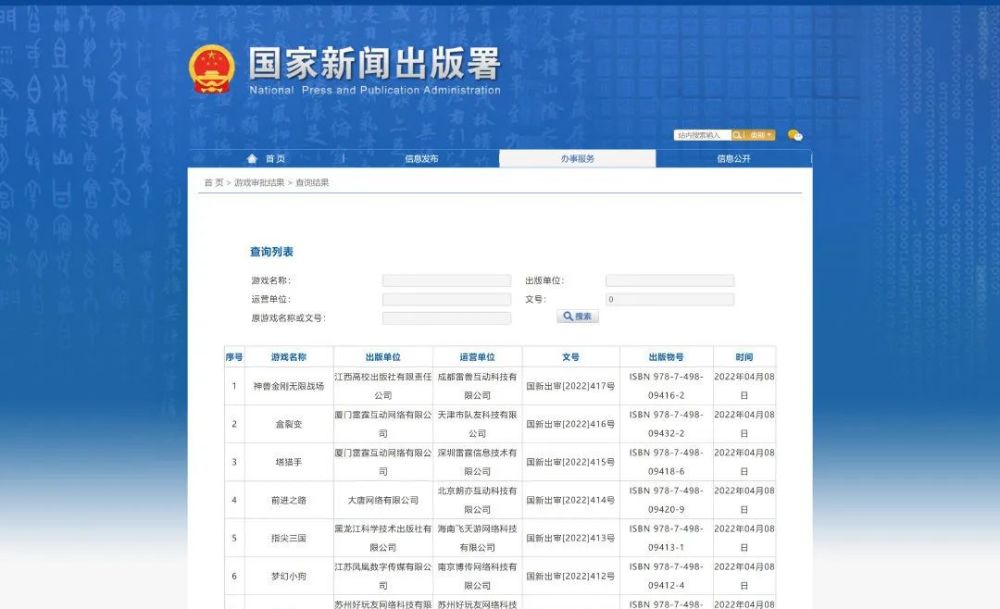The width and height of the screenshot is (1000, 609).
Task: Click document number 国新出审[2022]413号
Action: [571, 538]
